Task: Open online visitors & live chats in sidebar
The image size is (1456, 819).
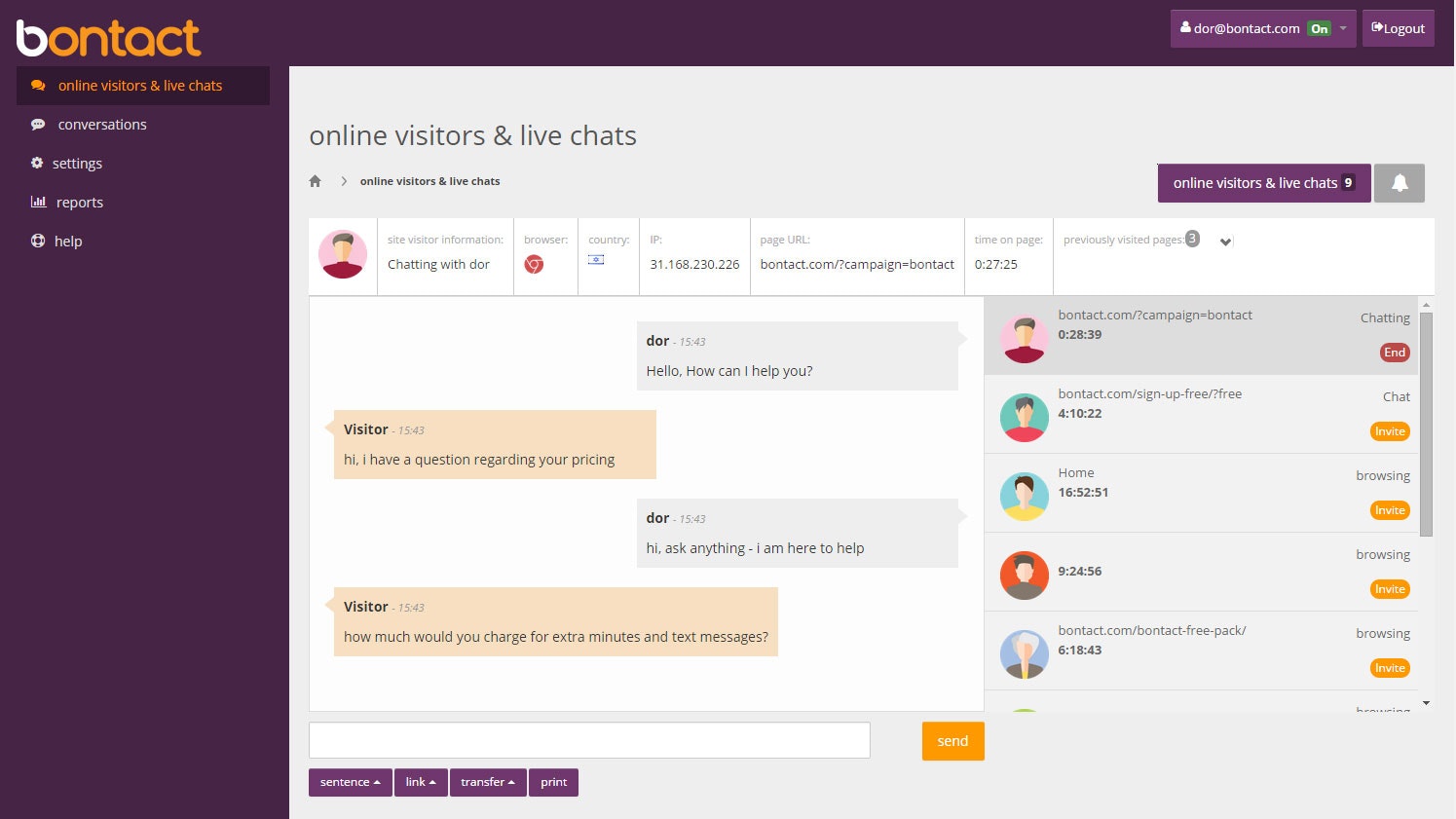Action: [x=143, y=86]
